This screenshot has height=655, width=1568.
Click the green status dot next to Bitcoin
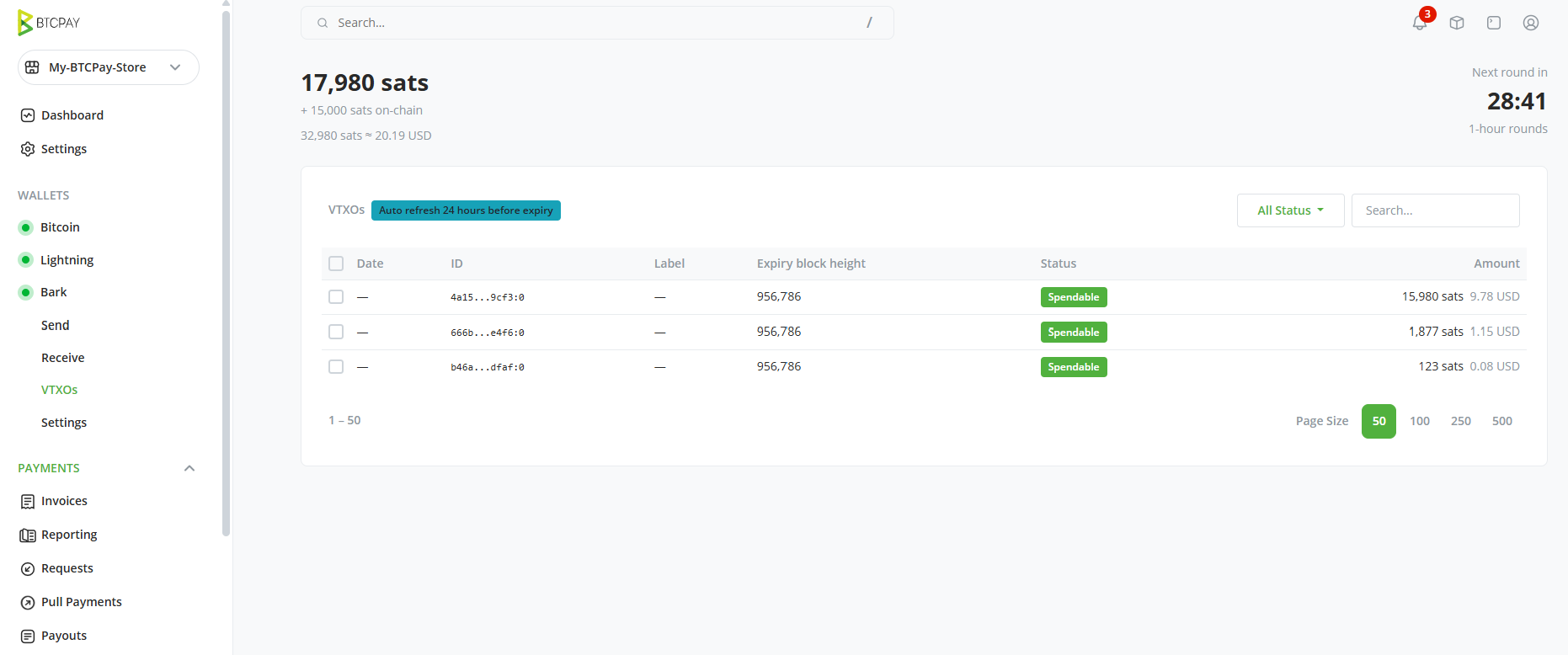pyautogui.click(x=26, y=227)
